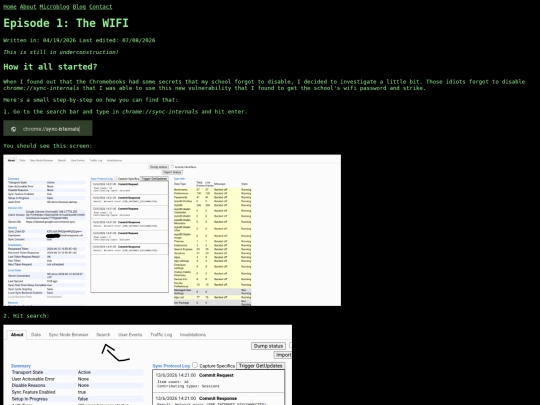This screenshot has width=540, height=405.
Task: Click the 'How it all started?' subheading
Action: coord(50,66)
